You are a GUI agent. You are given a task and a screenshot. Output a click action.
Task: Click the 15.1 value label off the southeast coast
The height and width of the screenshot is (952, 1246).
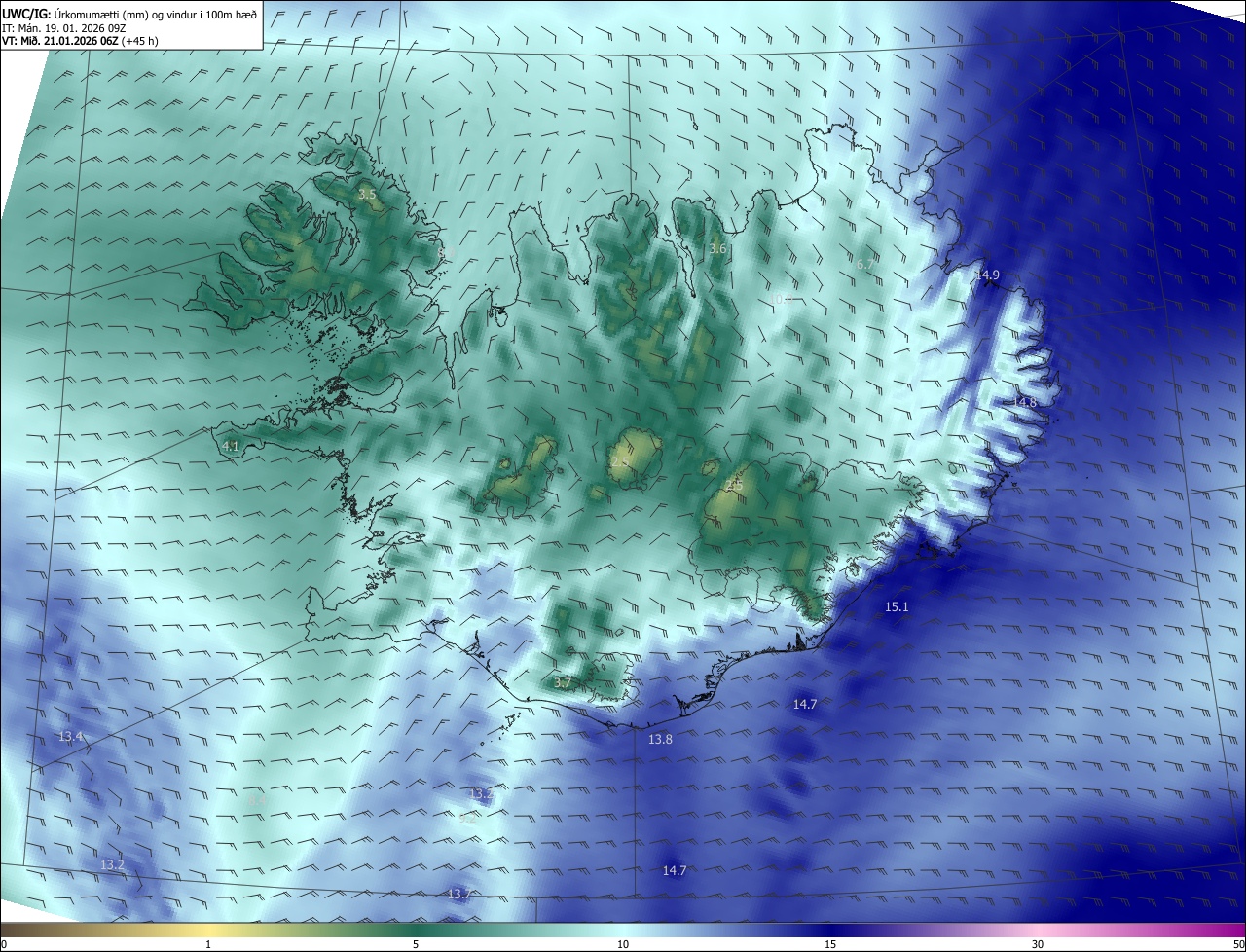tap(897, 607)
